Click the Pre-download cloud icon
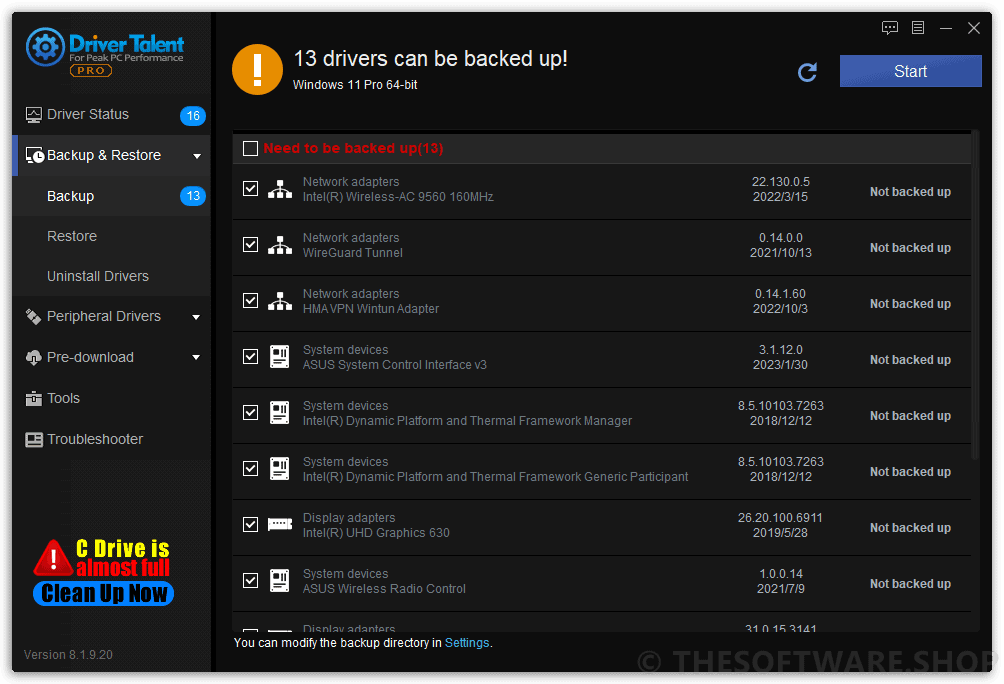Screen dimensions: 1004x684 point(33,357)
